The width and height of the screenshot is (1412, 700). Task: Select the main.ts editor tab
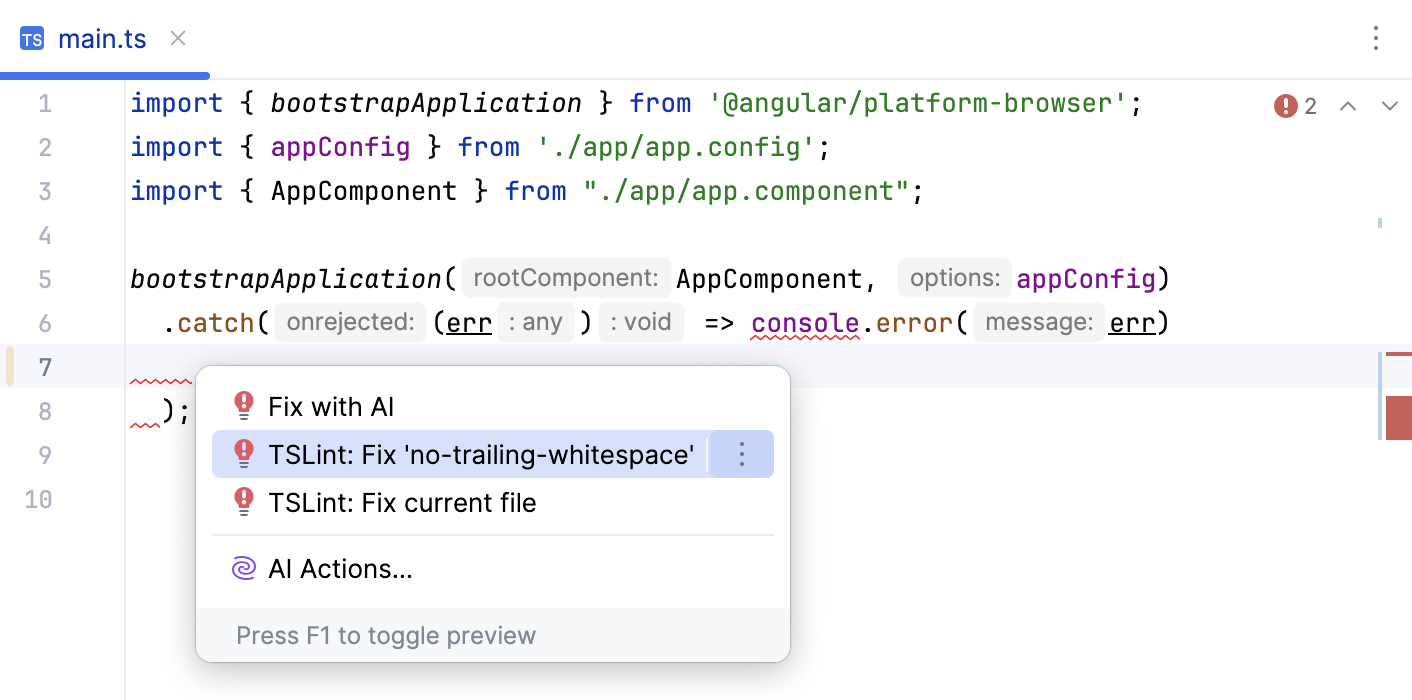[103, 38]
